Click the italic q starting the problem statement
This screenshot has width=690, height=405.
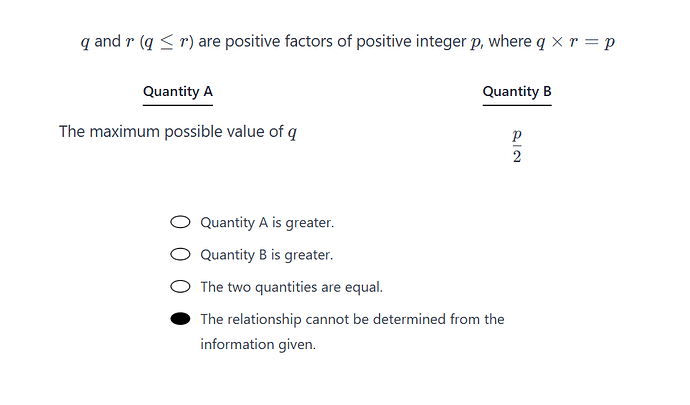click(x=85, y=42)
